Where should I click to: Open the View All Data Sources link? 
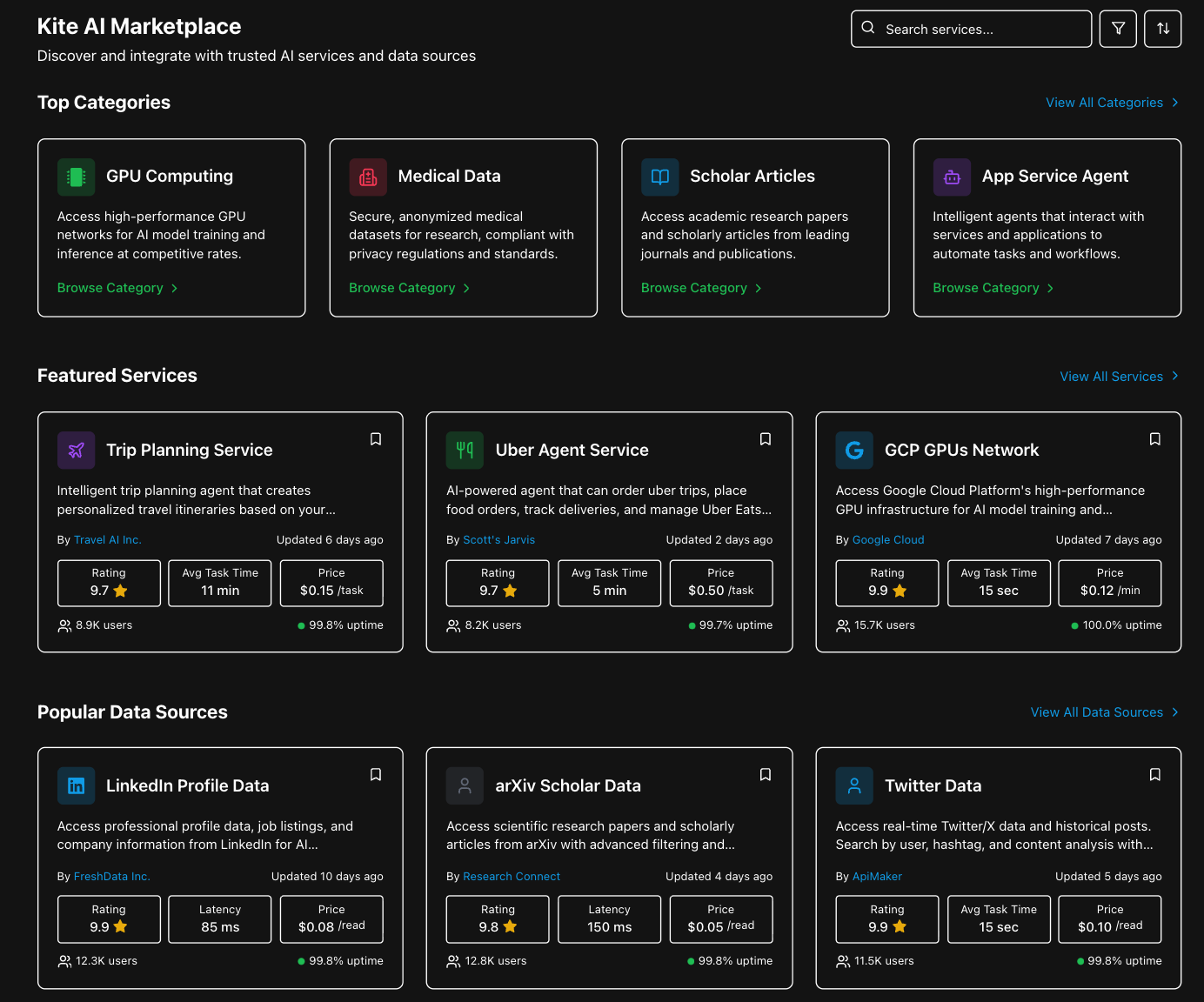[x=1106, y=712]
